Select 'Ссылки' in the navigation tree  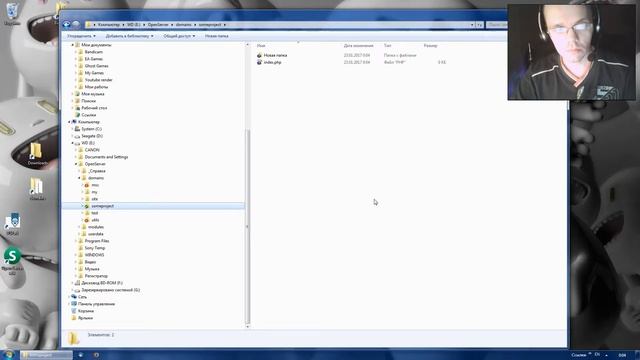coord(89,115)
